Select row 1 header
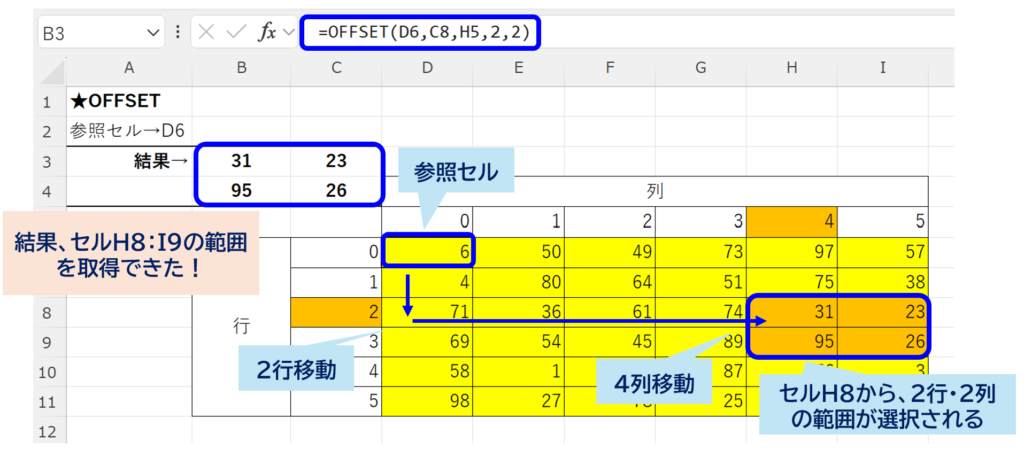This screenshot has height=457, width=1024. tap(46, 102)
